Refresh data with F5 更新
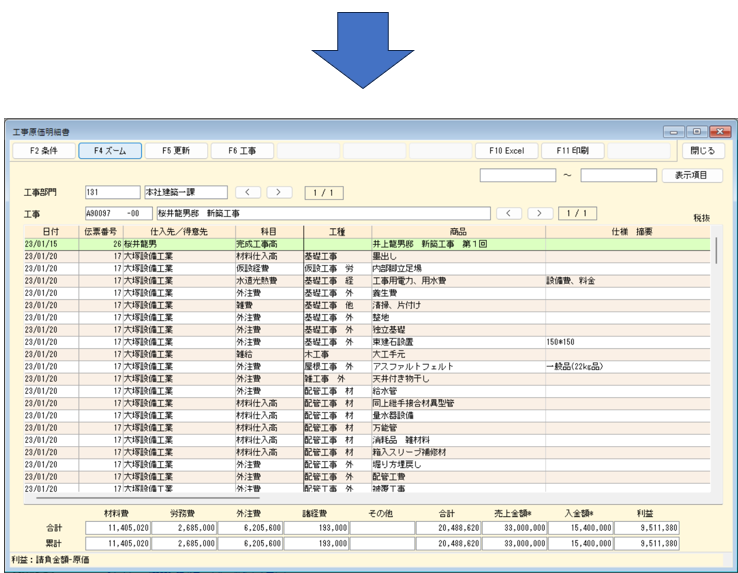This screenshot has height=573, width=738. click(176, 151)
